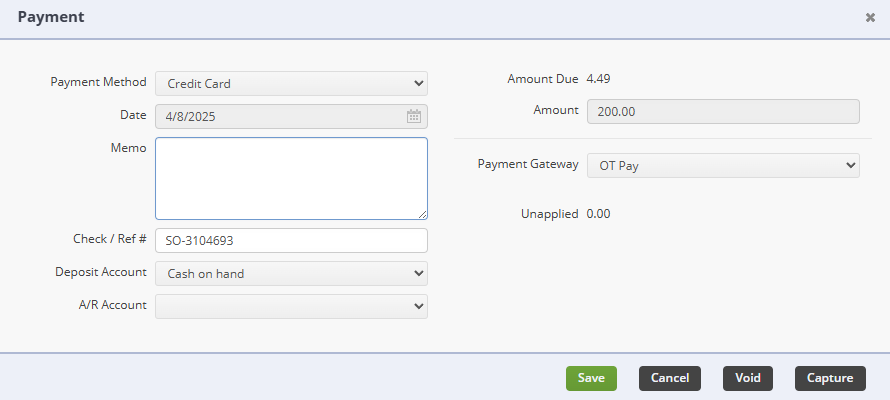
Task: Click the Payment Method label
Action: coord(98,82)
